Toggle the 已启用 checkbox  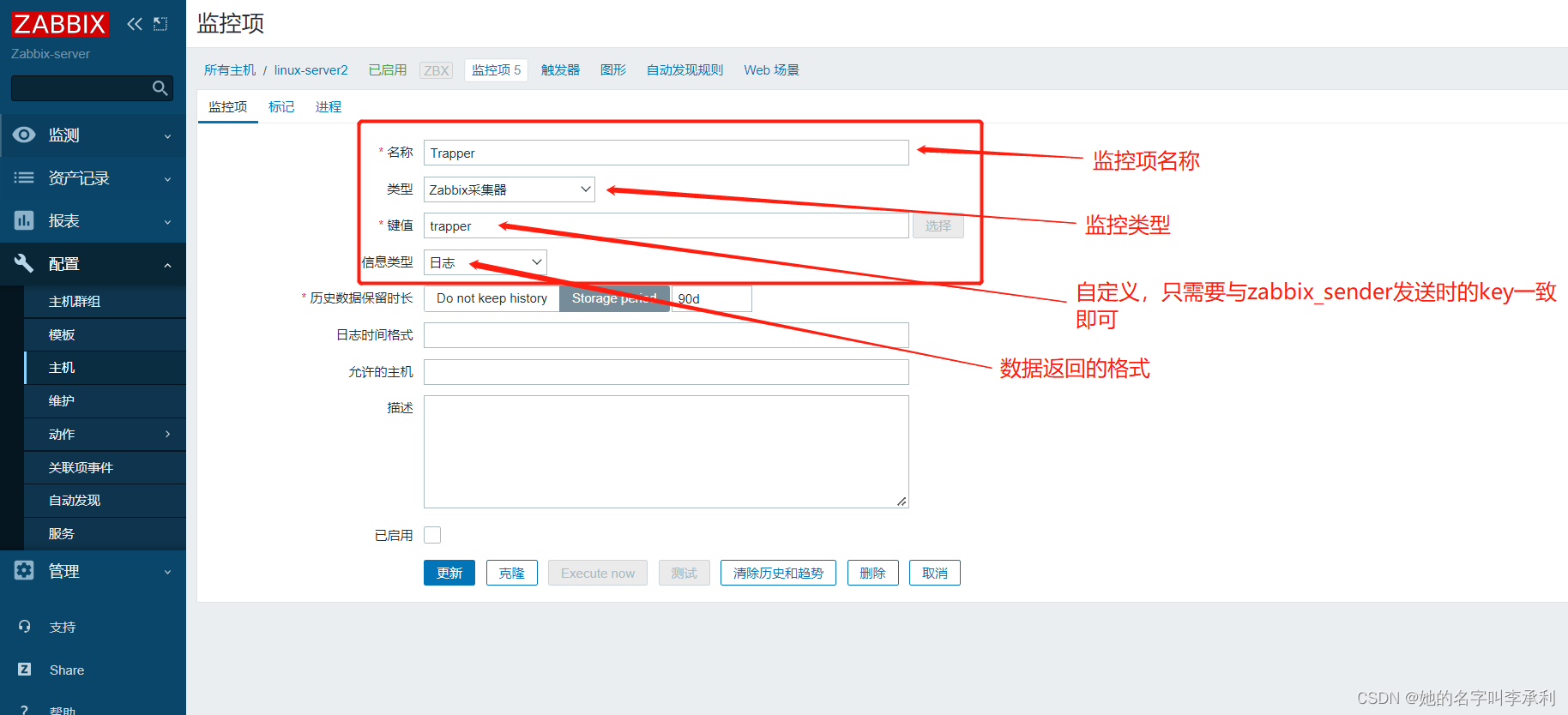[432, 535]
